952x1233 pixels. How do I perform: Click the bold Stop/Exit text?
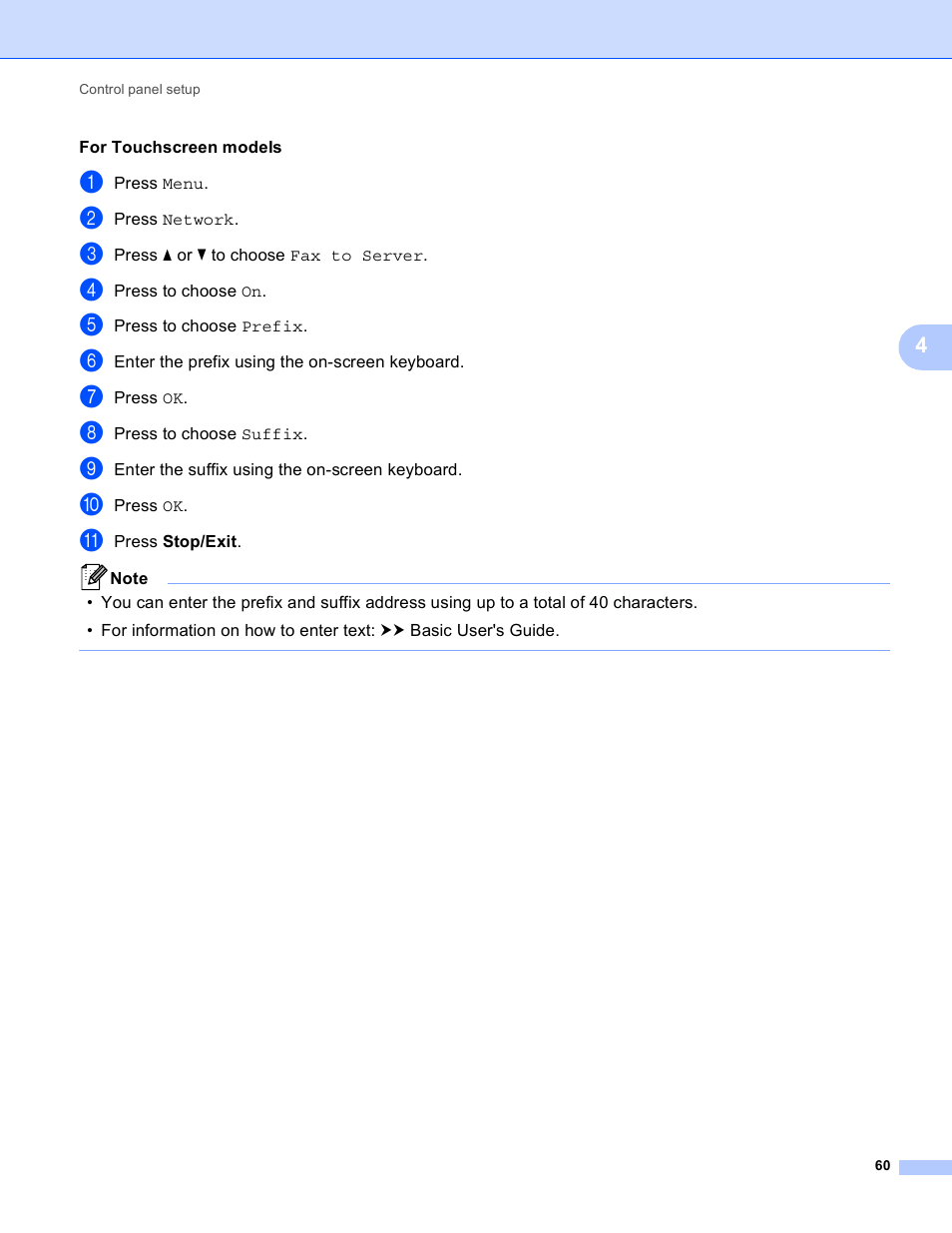tap(200, 541)
